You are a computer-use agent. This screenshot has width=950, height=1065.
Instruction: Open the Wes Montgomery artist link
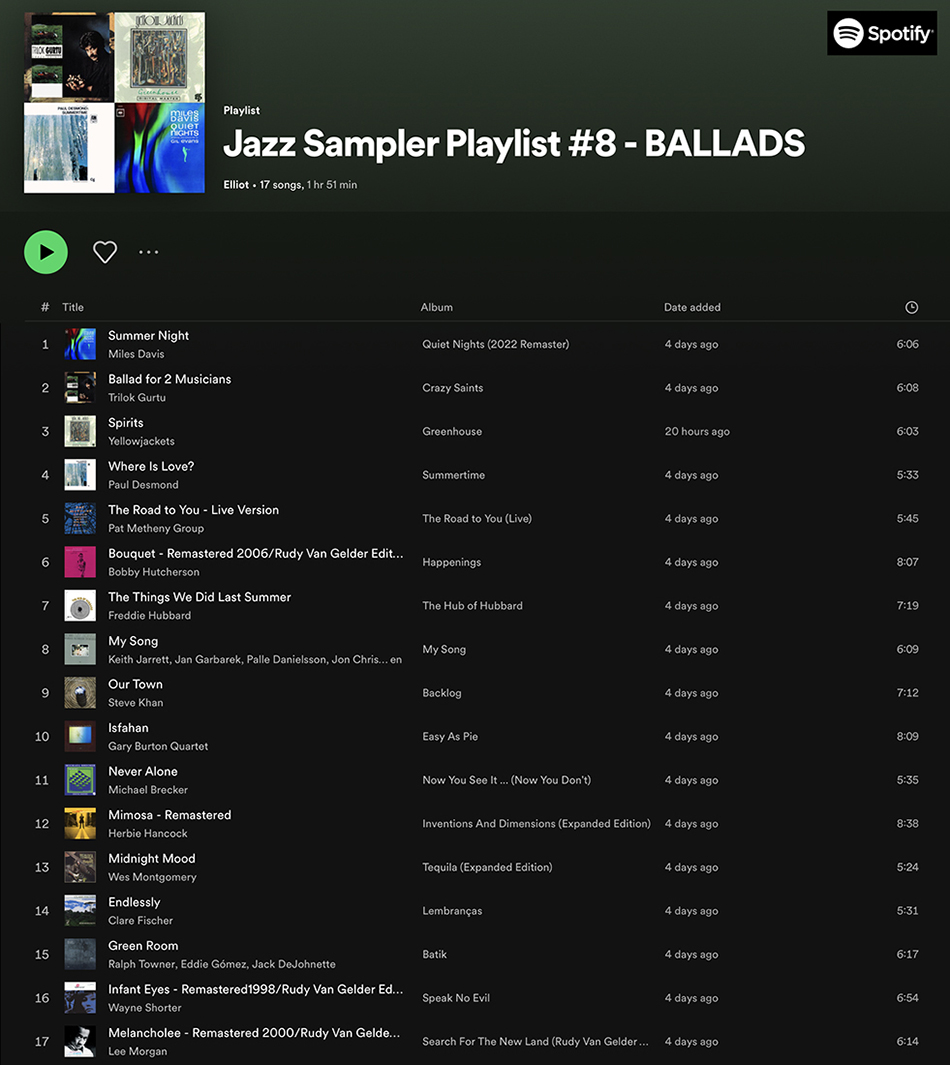click(x=152, y=877)
